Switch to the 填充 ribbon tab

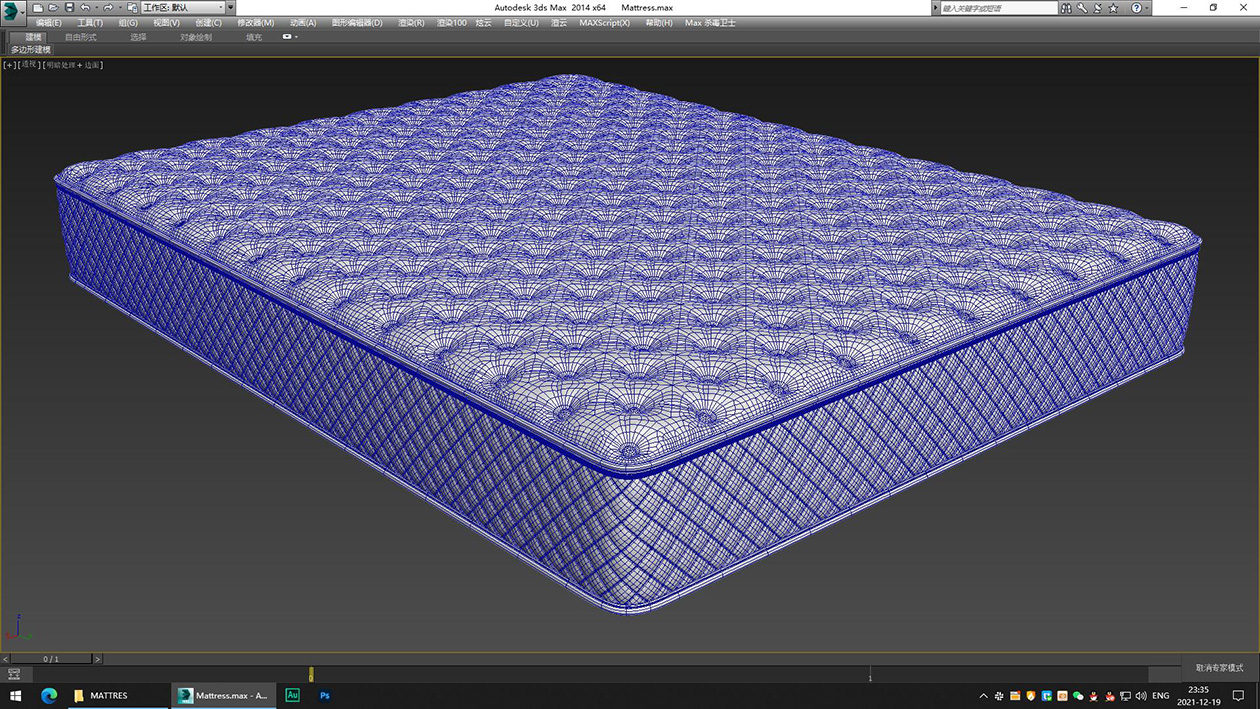click(x=254, y=37)
